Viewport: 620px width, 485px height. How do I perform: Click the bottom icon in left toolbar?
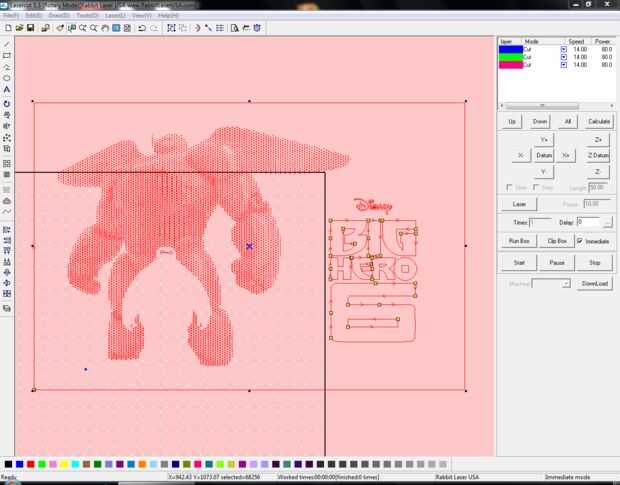coord(7,308)
